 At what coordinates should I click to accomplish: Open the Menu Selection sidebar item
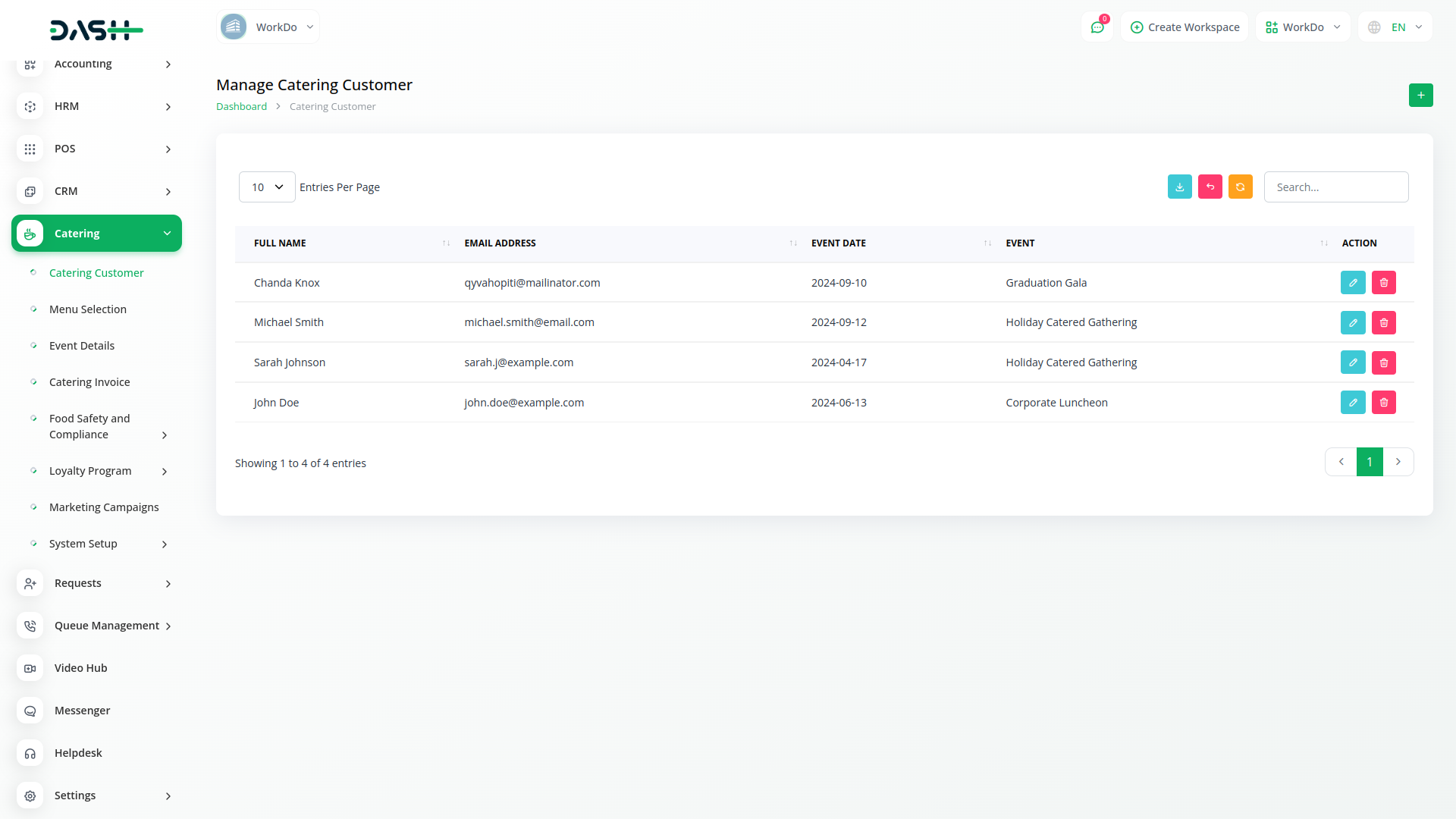click(x=88, y=309)
